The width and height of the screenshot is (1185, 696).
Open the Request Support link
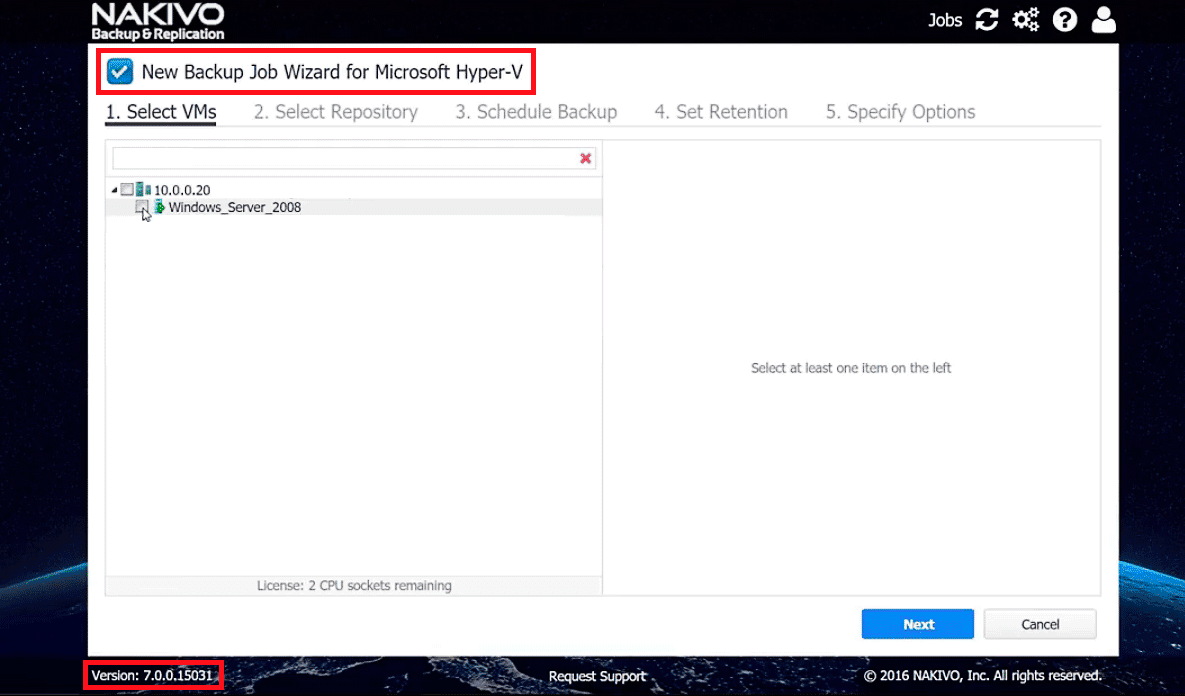click(597, 676)
